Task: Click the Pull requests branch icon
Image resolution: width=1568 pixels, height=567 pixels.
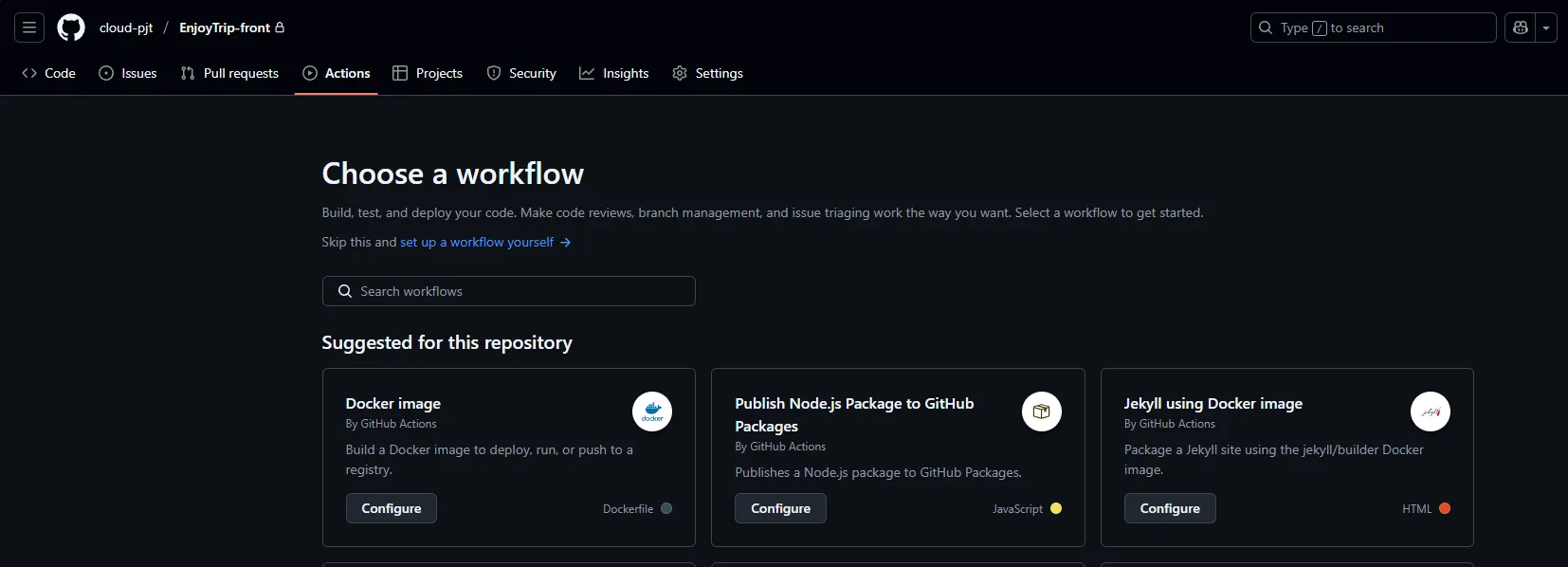Action: 188,73
